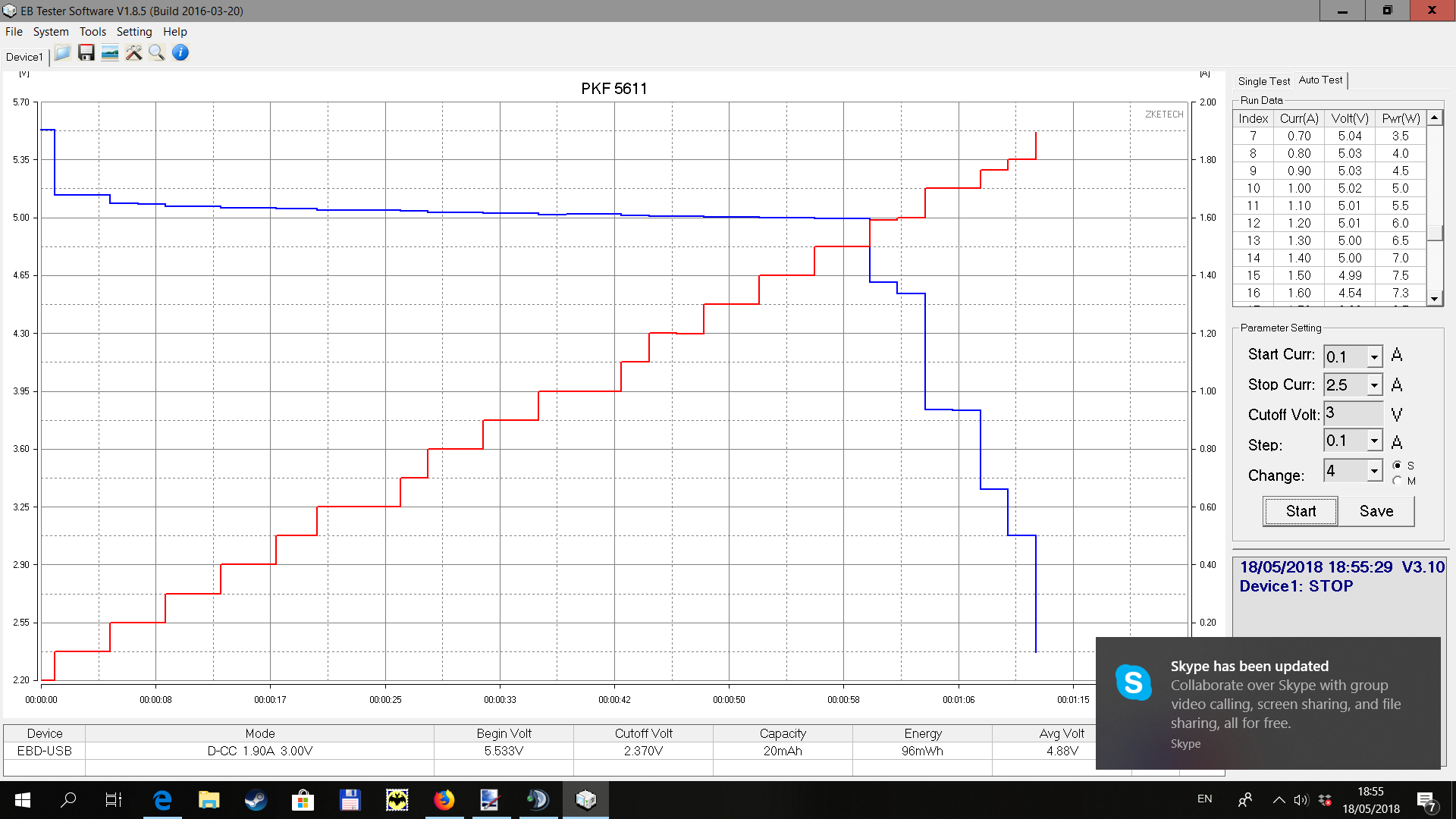Viewport: 1456px width, 819px height.
Task: Click the magnifying glass toolbar icon
Action: (157, 53)
